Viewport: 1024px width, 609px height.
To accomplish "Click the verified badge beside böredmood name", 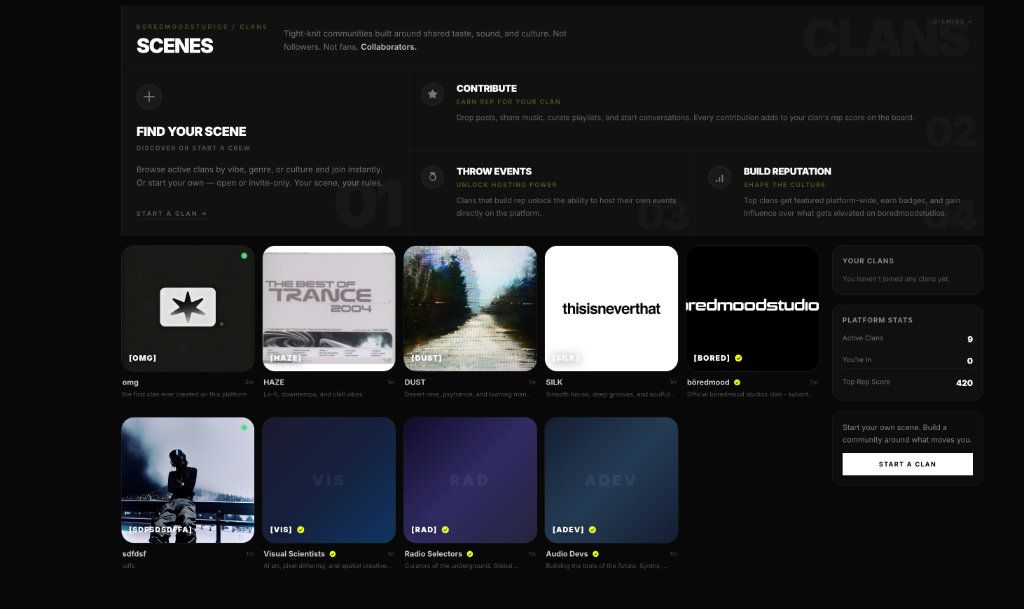I will point(737,382).
